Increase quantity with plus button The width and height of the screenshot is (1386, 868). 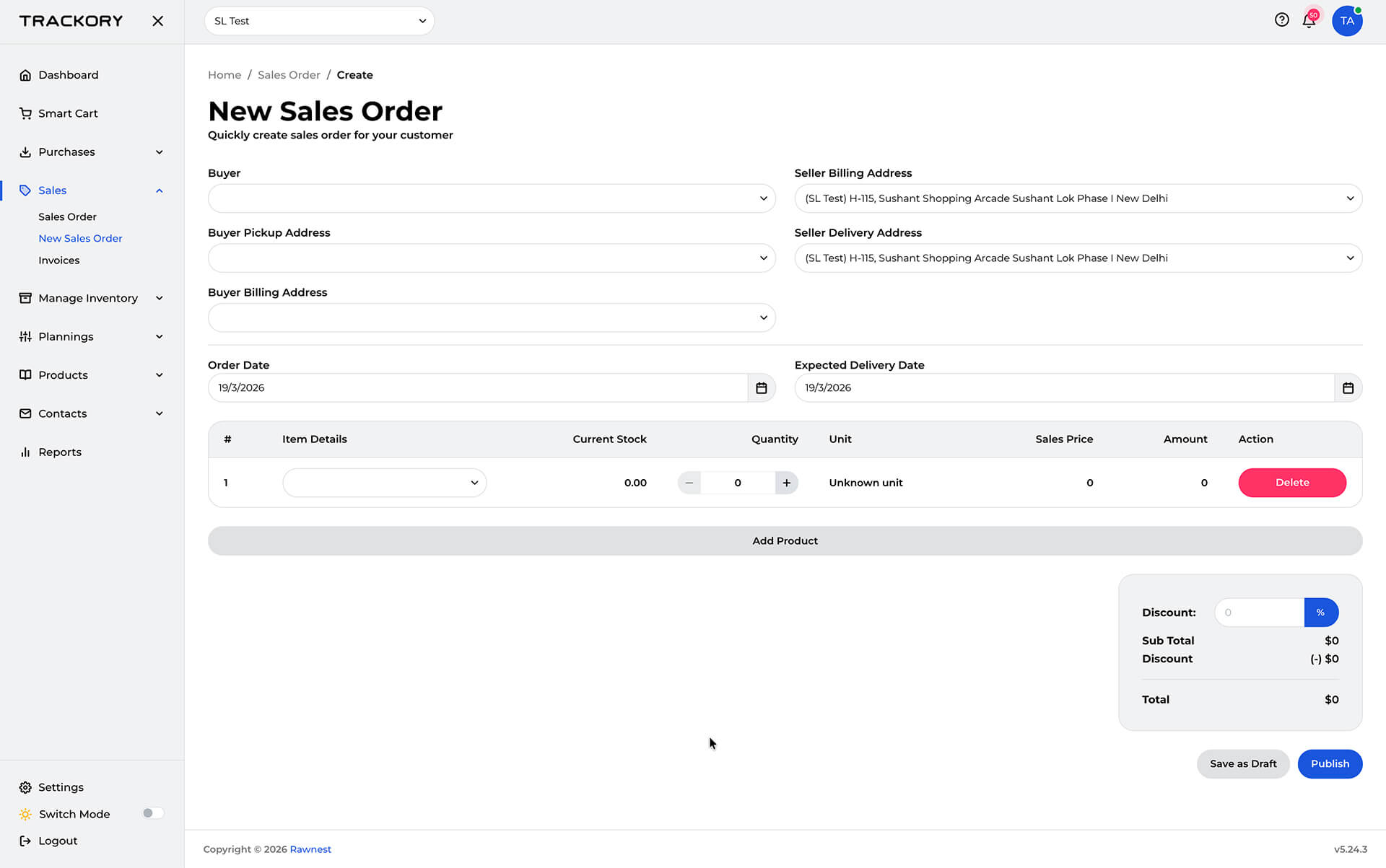tap(786, 483)
